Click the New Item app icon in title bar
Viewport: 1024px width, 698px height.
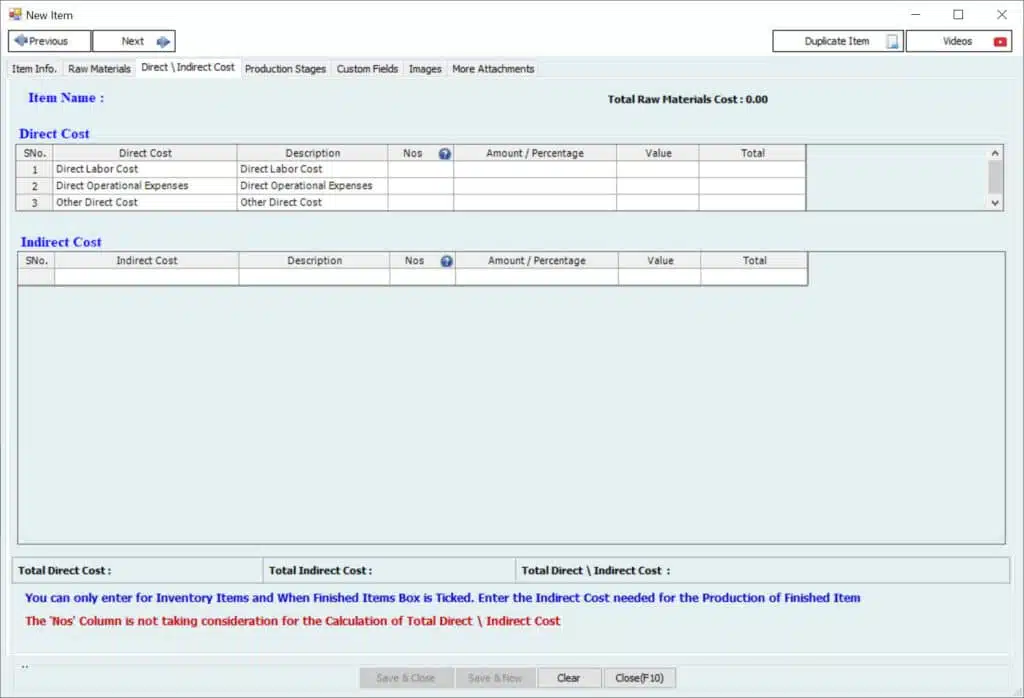(15, 14)
